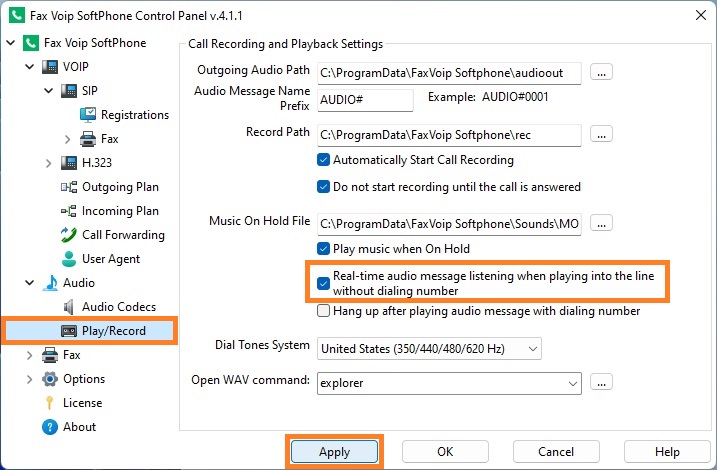Collapse the VOIP tree node
The height and width of the screenshot is (470, 717).
tap(30, 67)
